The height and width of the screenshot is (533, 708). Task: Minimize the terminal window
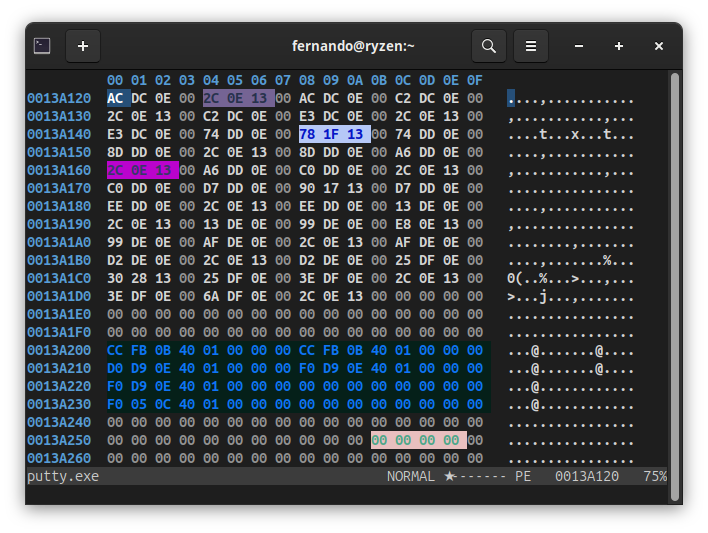[579, 46]
